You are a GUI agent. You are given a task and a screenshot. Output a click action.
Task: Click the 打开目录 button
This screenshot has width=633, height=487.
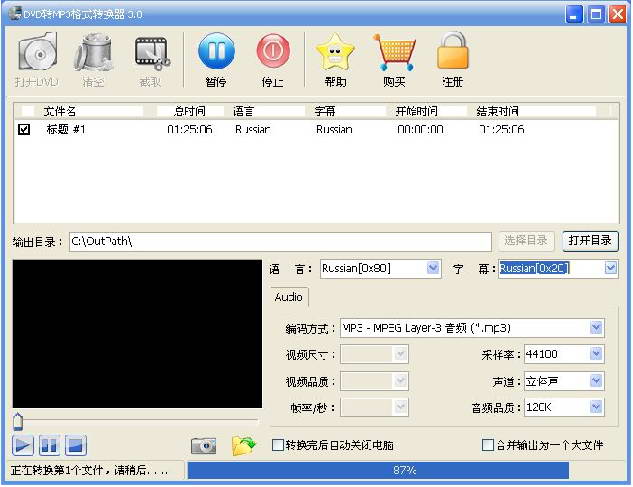coord(590,241)
